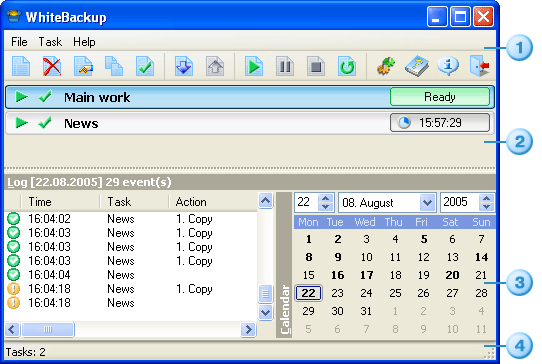Click the green circular arrow restore icon
Screen dimensions: 542x364
(x=347, y=66)
